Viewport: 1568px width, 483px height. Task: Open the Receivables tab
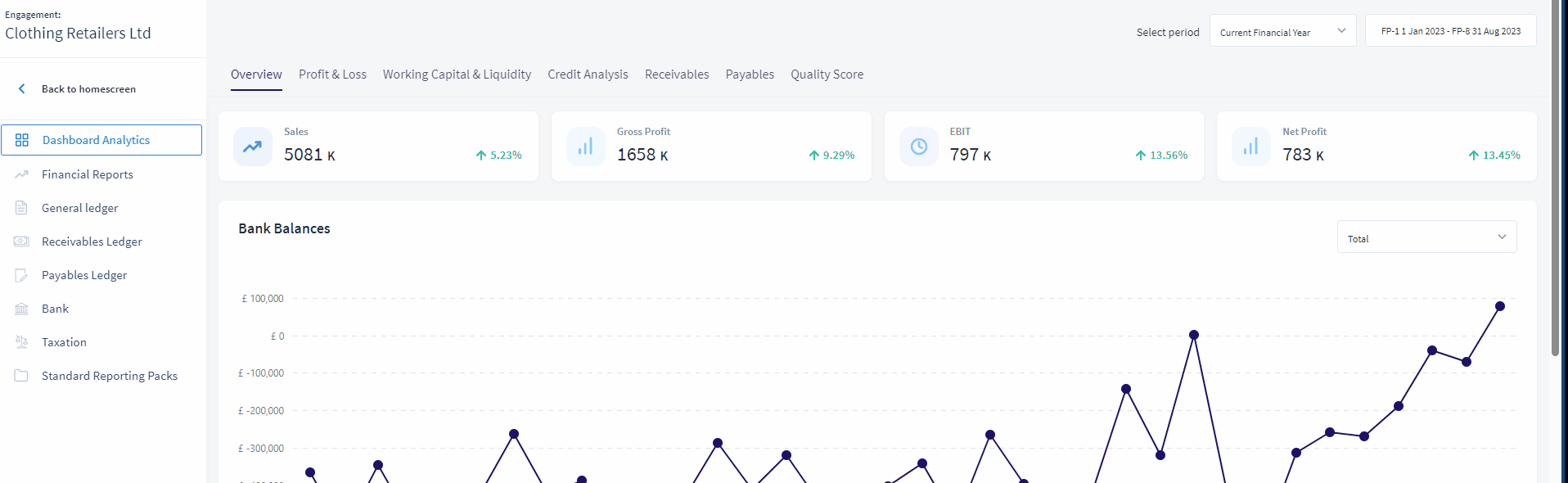pyautogui.click(x=677, y=74)
